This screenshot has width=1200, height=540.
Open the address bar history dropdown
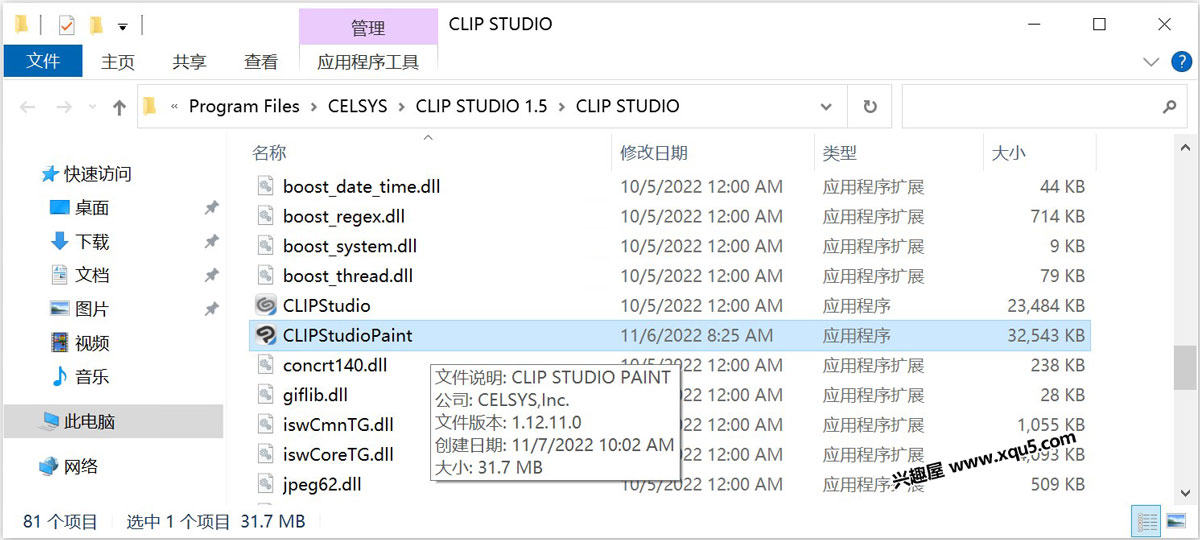click(x=827, y=107)
